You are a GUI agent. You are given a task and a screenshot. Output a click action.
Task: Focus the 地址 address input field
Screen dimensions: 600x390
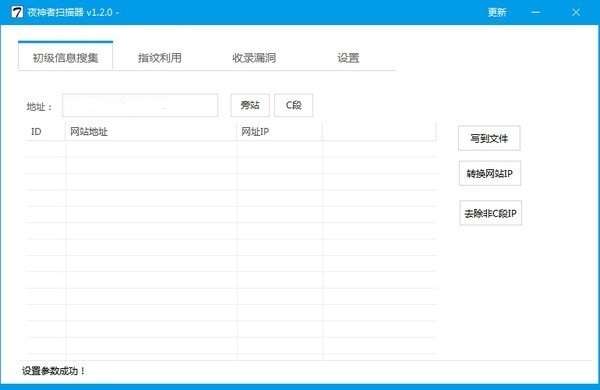140,105
